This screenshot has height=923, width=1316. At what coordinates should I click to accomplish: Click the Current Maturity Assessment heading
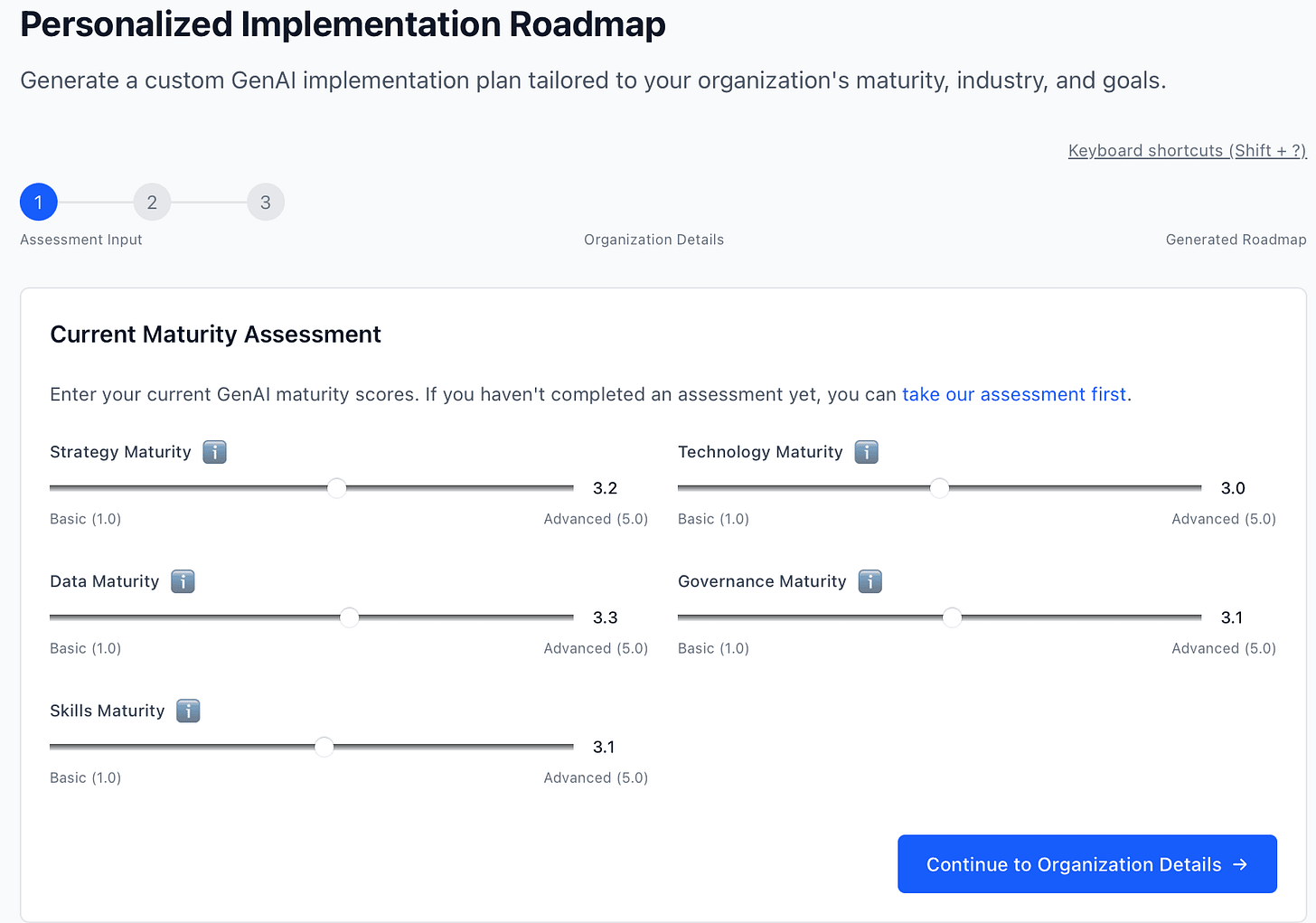tap(215, 334)
